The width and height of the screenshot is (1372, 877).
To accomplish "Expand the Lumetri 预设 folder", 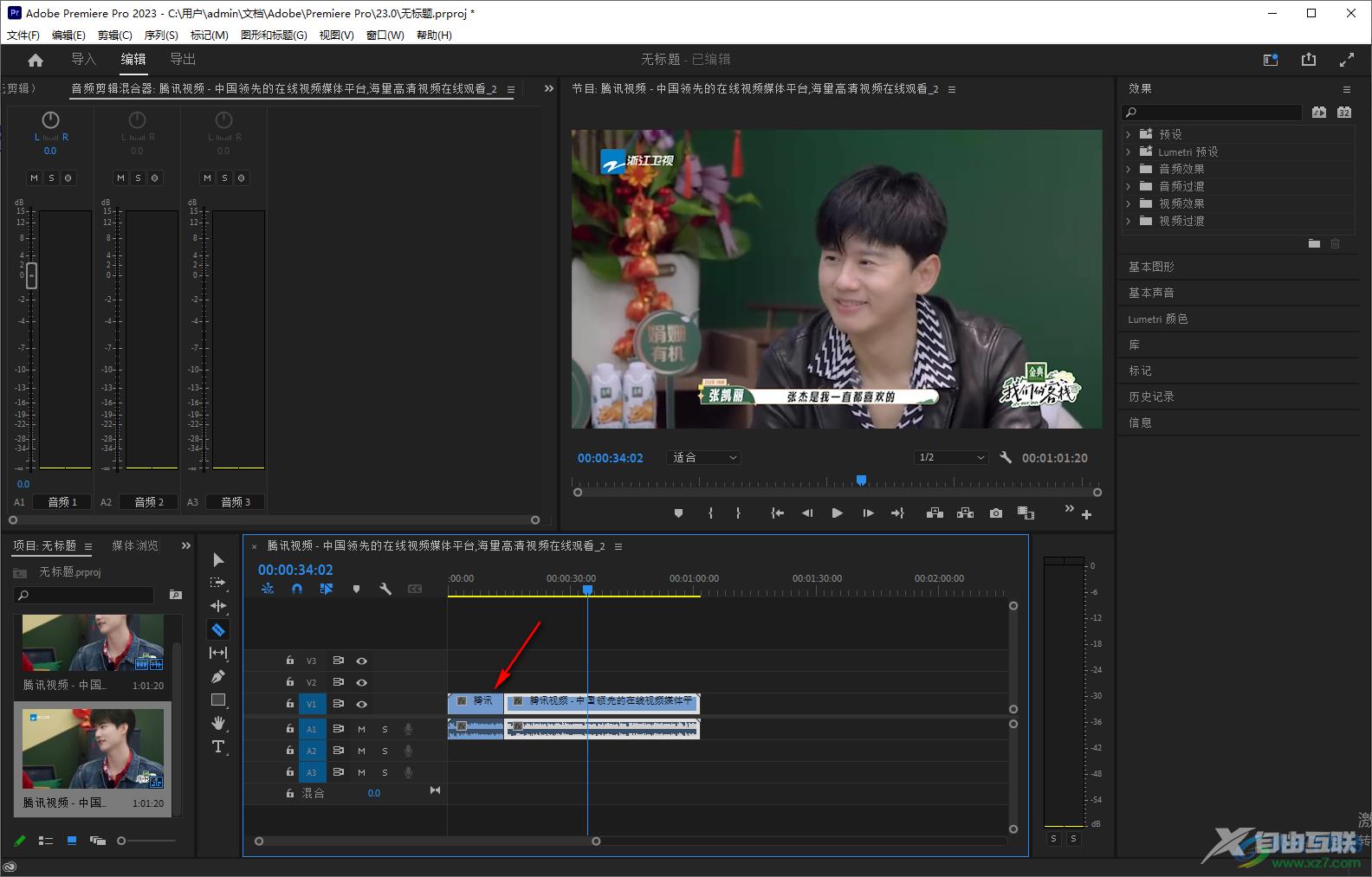I will click(x=1128, y=152).
